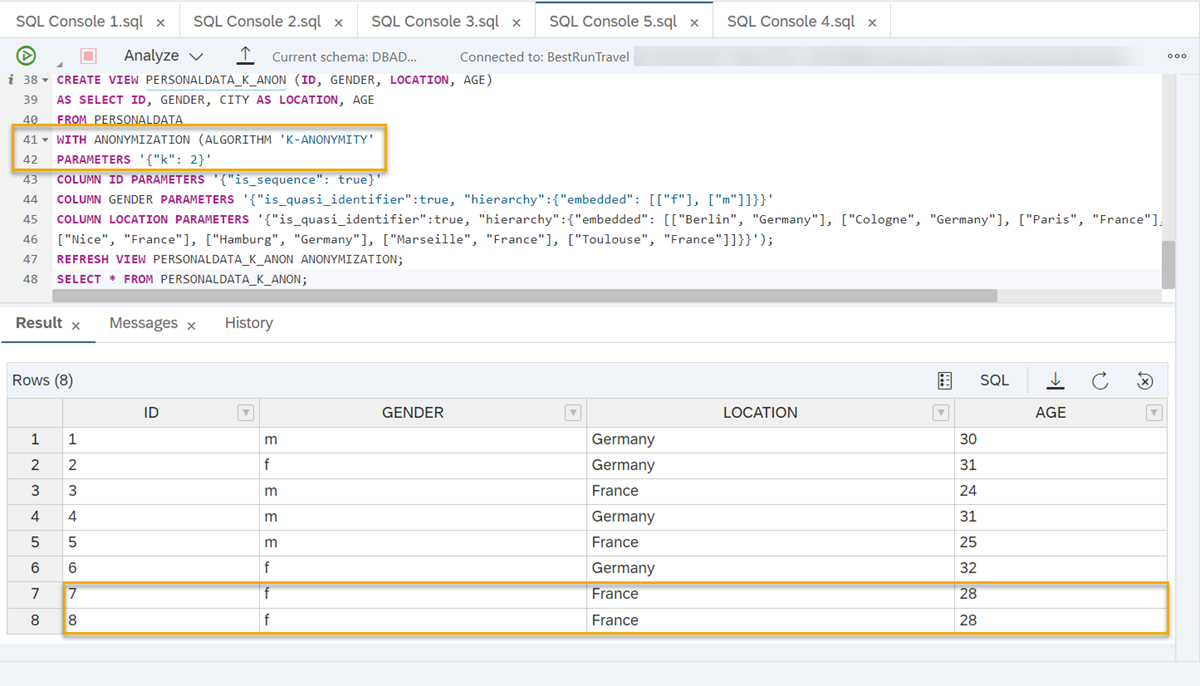Screen dimensions: 1200x686
Task: Click the 'K-ANONYMITY' algorithm string
Action: coord(326,140)
